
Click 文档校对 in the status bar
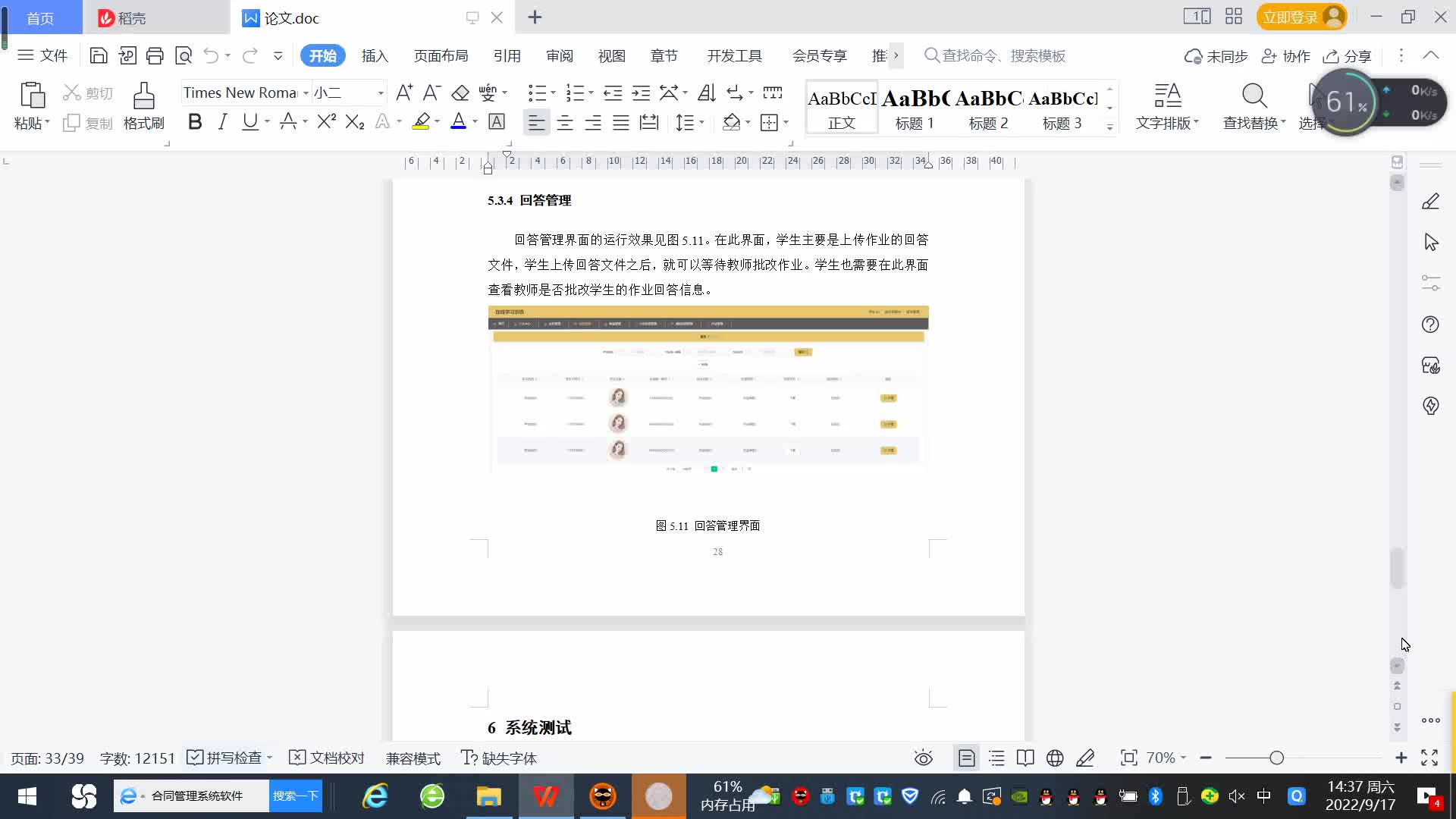pyautogui.click(x=328, y=758)
